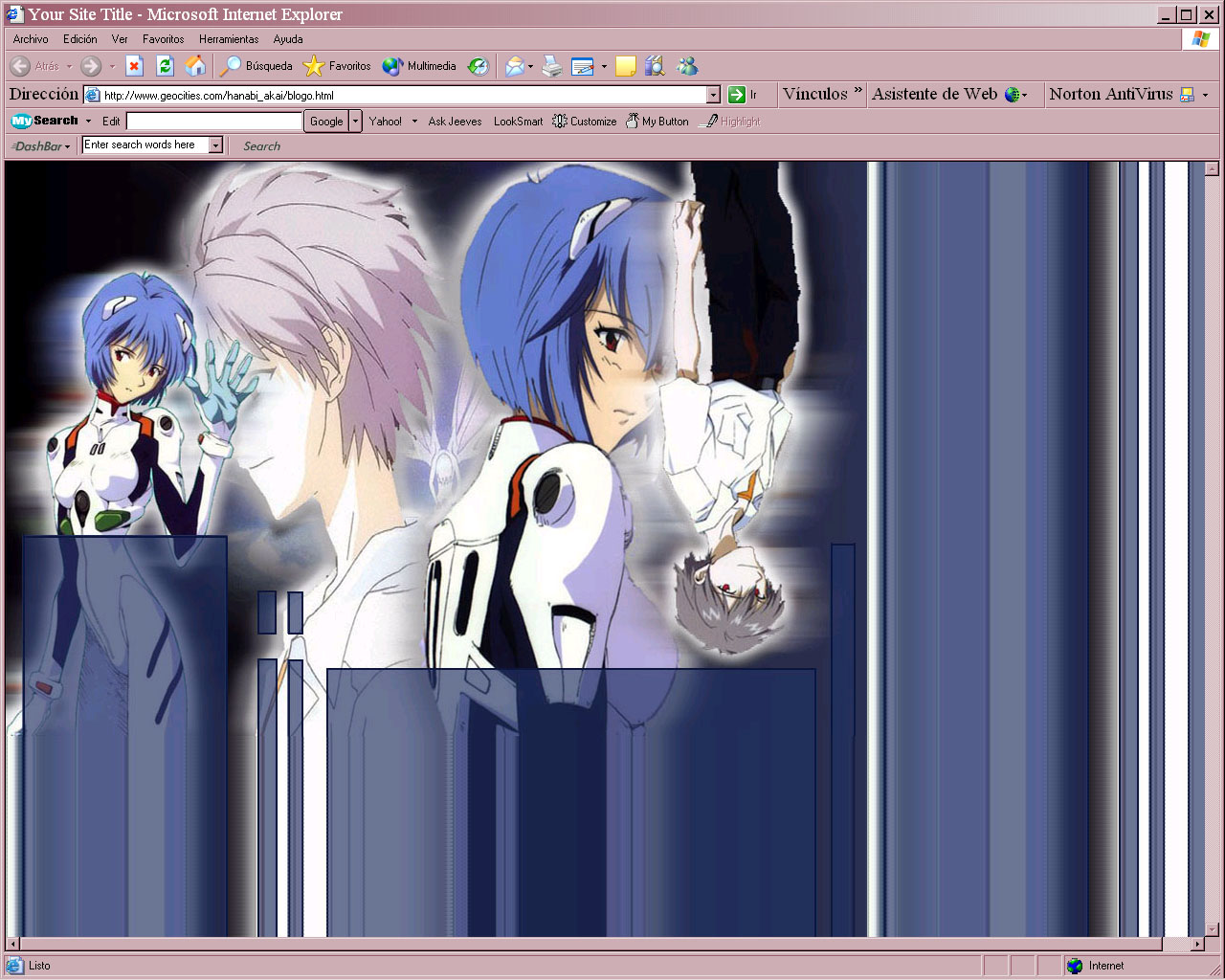The image size is (1225, 980).
Task: Open the Google search engine dropdown arrow
Action: (355, 122)
